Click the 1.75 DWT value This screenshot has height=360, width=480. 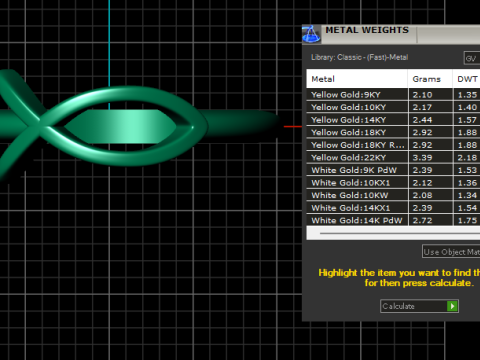coord(467,220)
